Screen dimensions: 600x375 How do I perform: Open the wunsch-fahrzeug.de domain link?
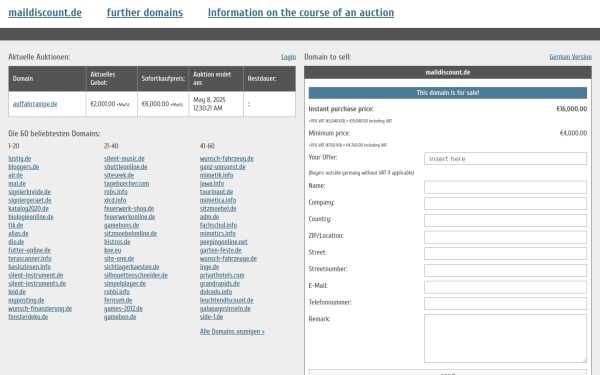[227, 158]
